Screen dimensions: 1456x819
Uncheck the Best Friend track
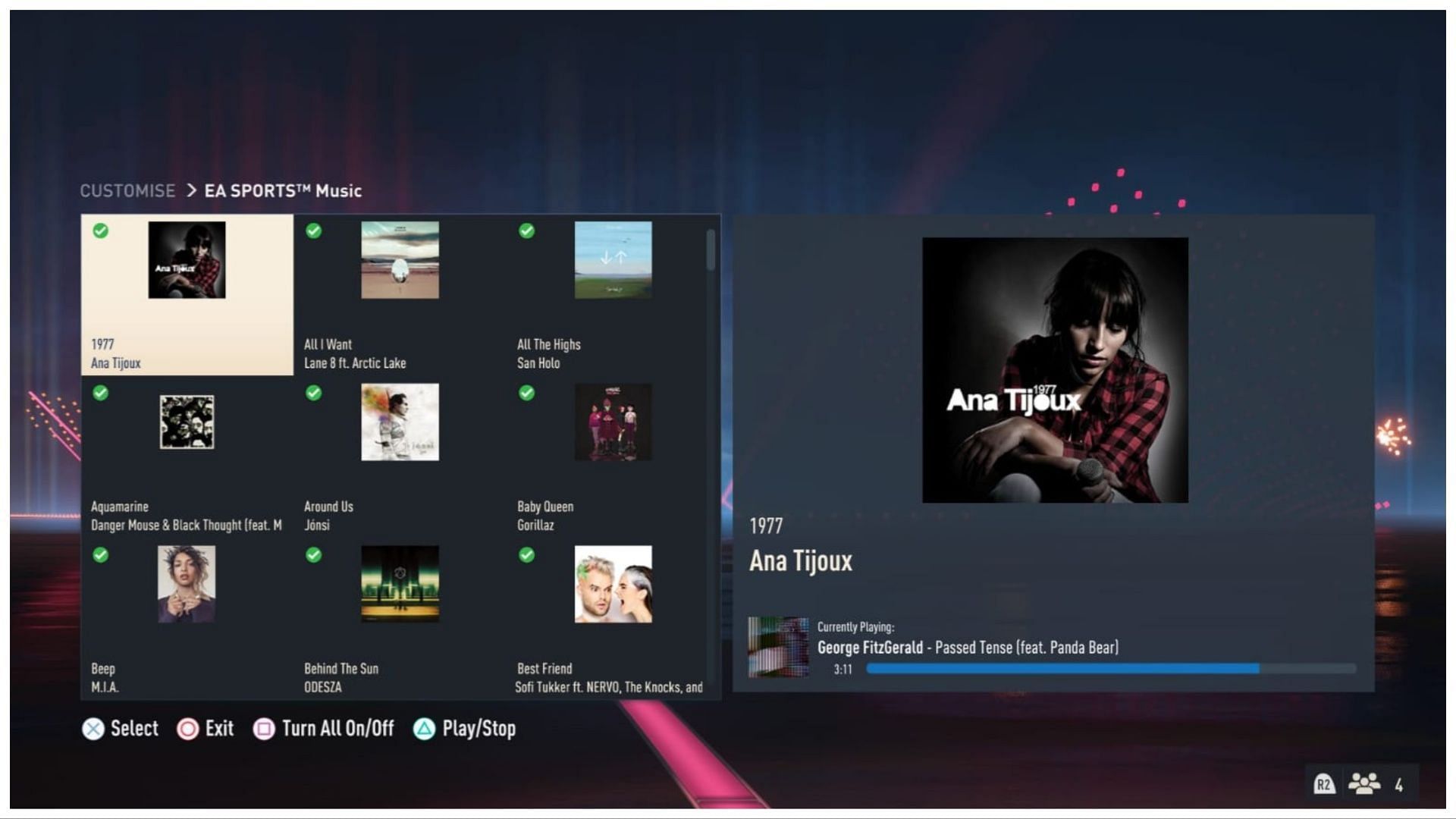526,555
